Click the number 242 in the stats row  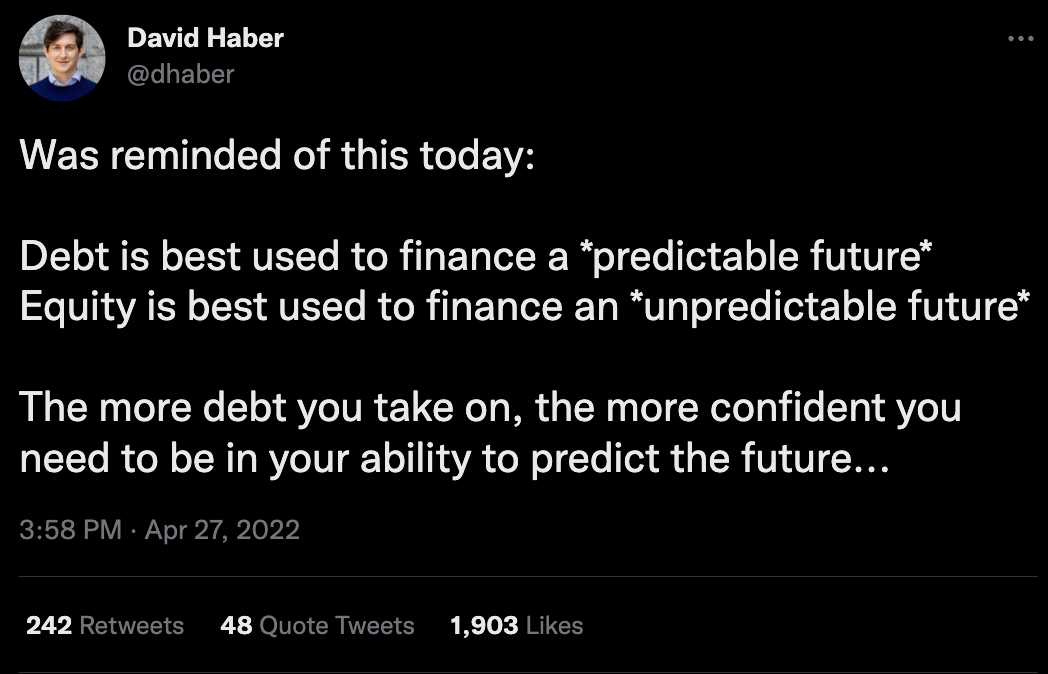[49, 625]
